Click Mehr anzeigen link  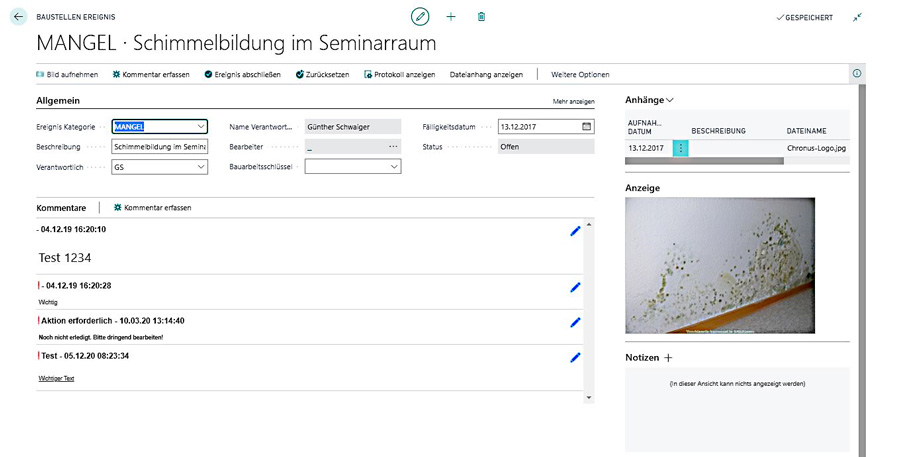click(x=573, y=102)
